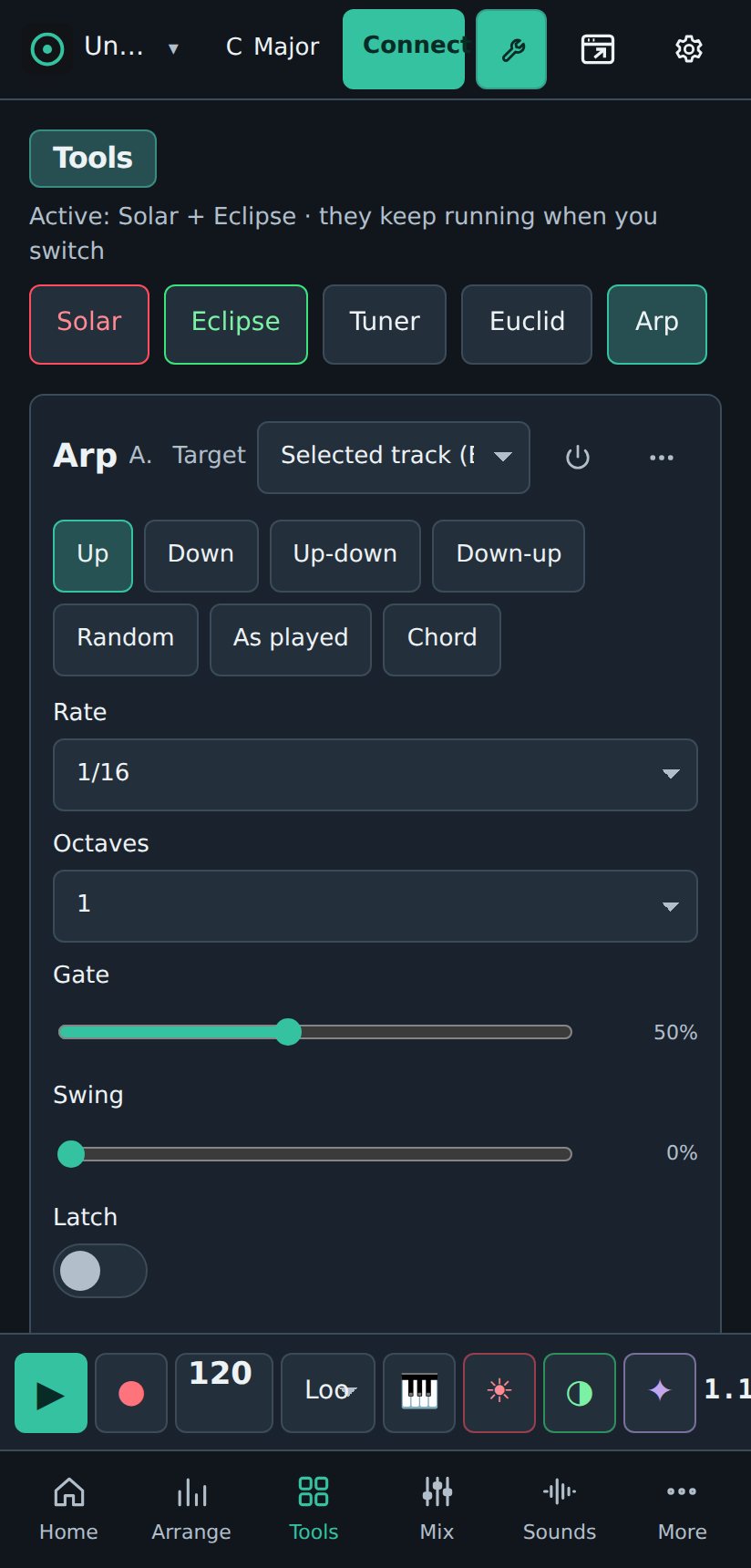Viewport: 751px width, 1568px height.
Task: Select the Down-up arp mode
Action: point(509,556)
